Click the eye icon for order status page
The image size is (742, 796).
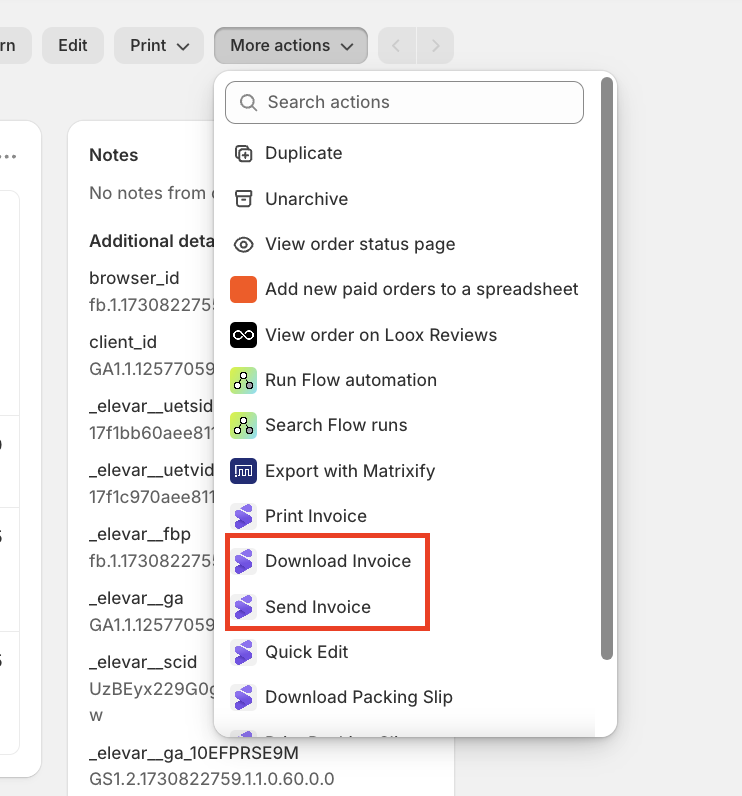[243, 245]
